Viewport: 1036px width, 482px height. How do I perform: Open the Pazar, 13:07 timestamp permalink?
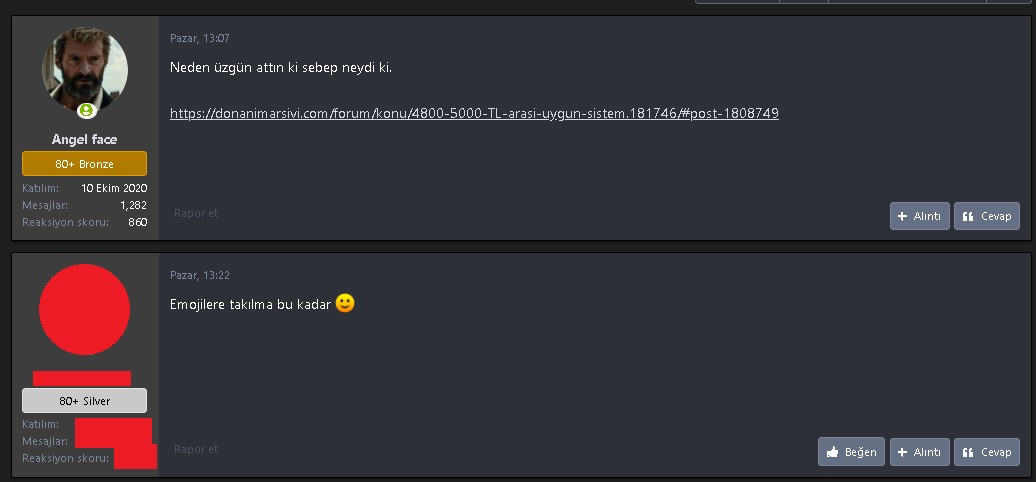pyautogui.click(x=200, y=39)
